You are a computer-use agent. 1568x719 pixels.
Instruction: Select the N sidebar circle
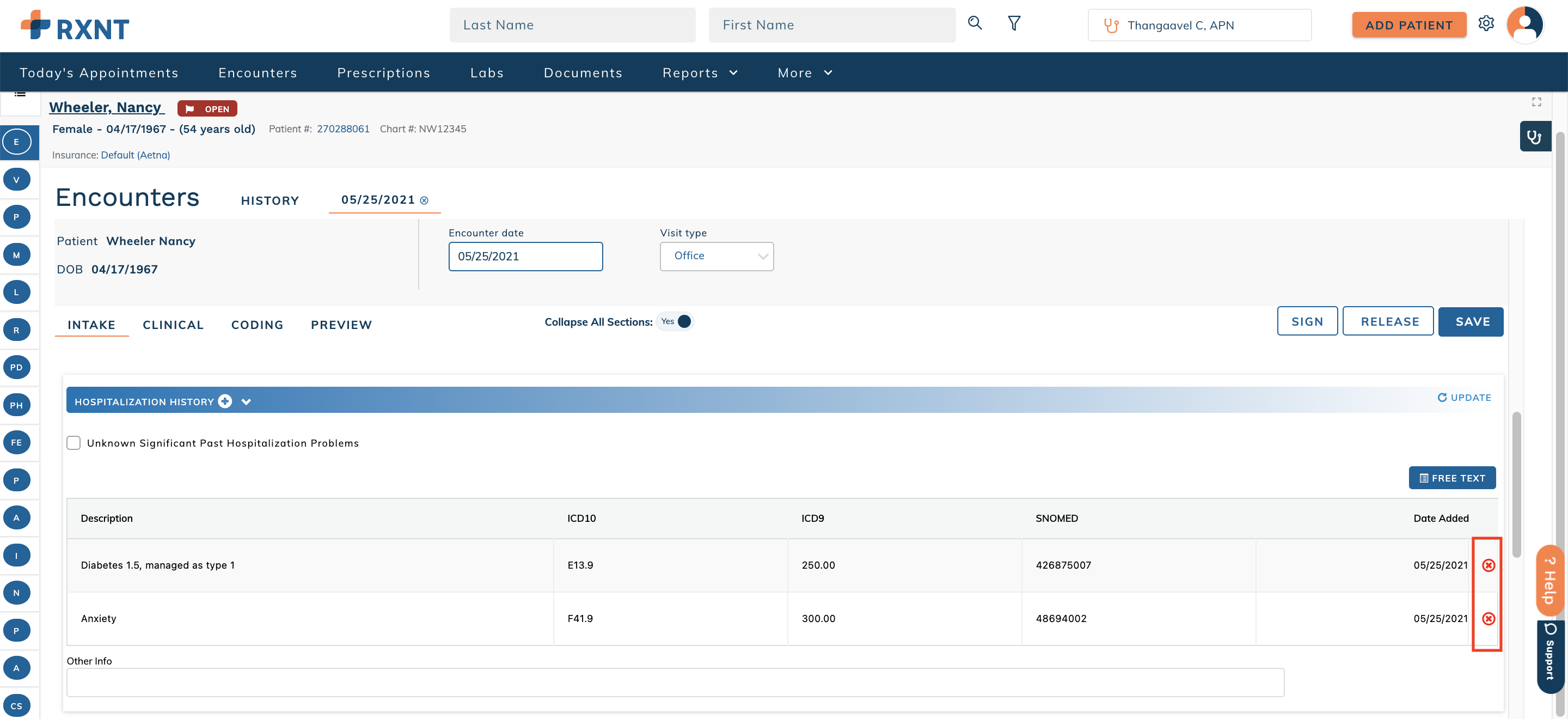pyautogui.click(x=16, y=593)
